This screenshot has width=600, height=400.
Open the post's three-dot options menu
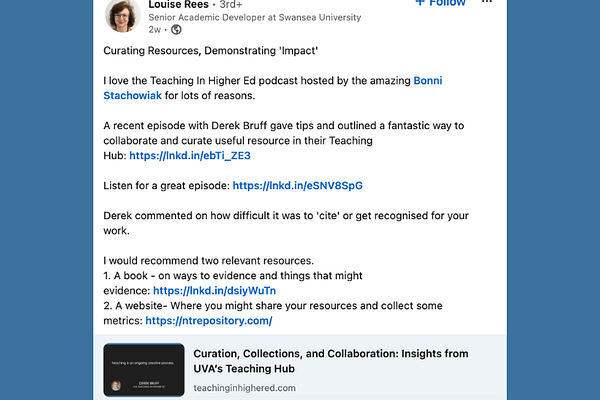click(x=486, y=3)
